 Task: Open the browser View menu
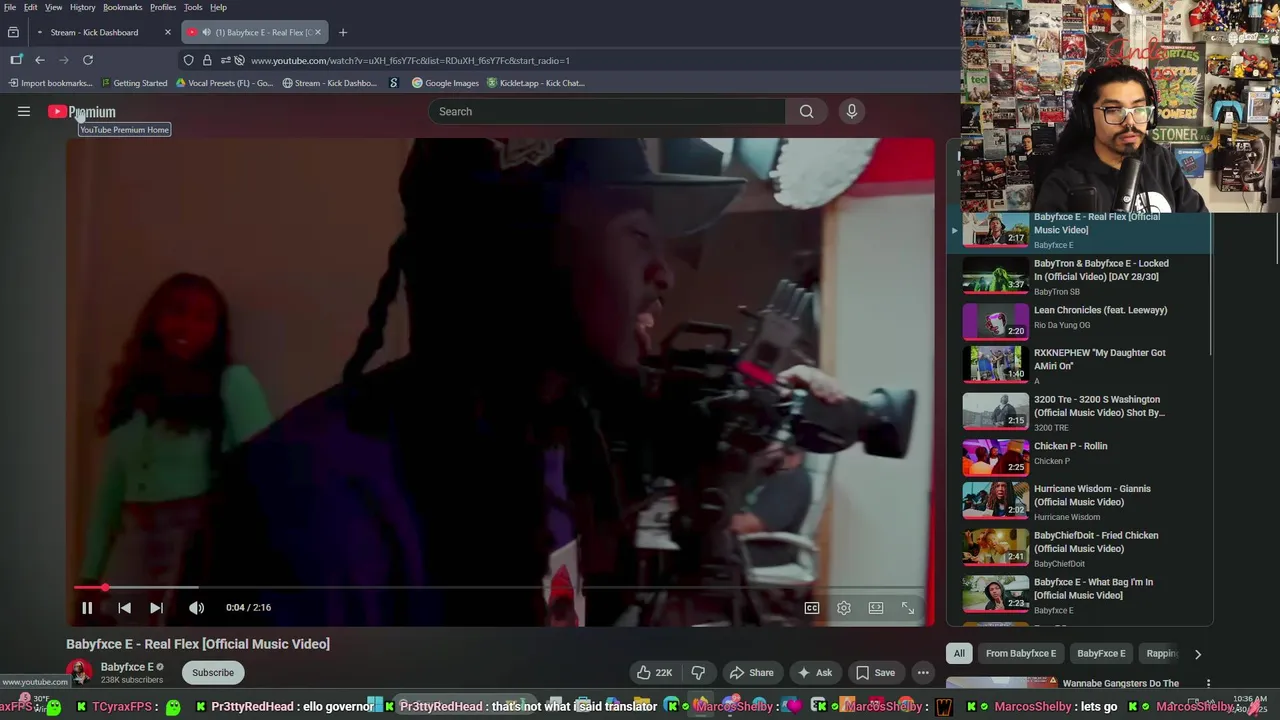click(53, 7)
